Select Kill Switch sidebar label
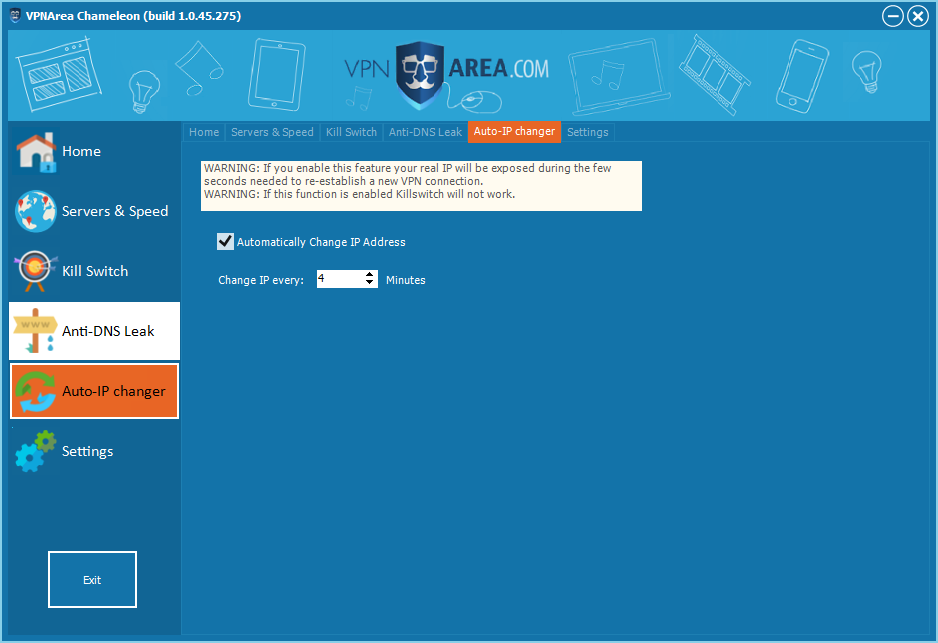The image size is (938, 643). tap(95, 271)
